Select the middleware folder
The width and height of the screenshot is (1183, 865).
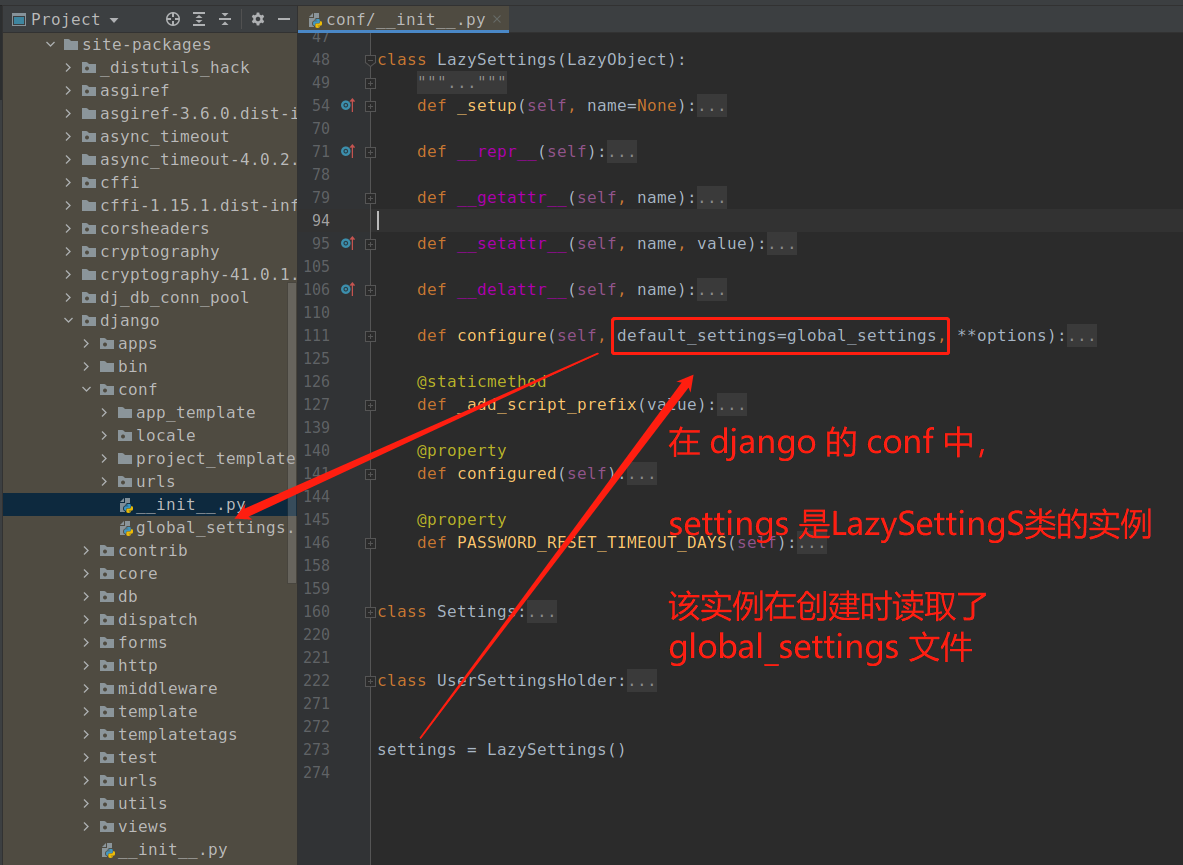159,689
